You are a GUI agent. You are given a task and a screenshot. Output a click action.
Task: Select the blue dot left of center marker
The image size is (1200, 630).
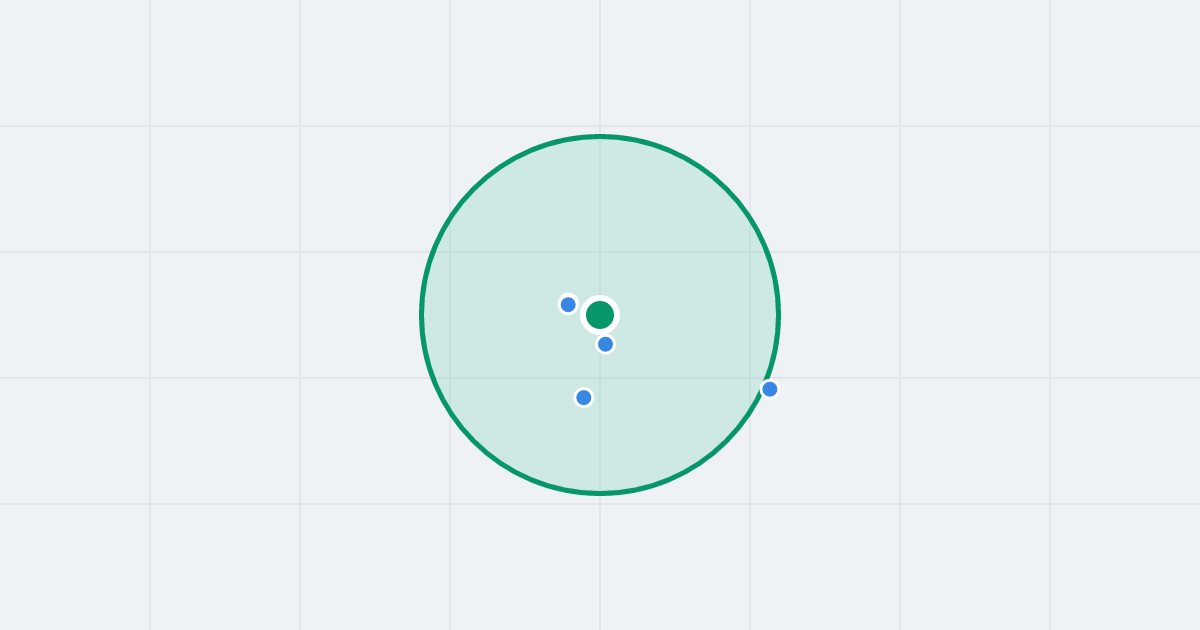click(x=568, y=304)
